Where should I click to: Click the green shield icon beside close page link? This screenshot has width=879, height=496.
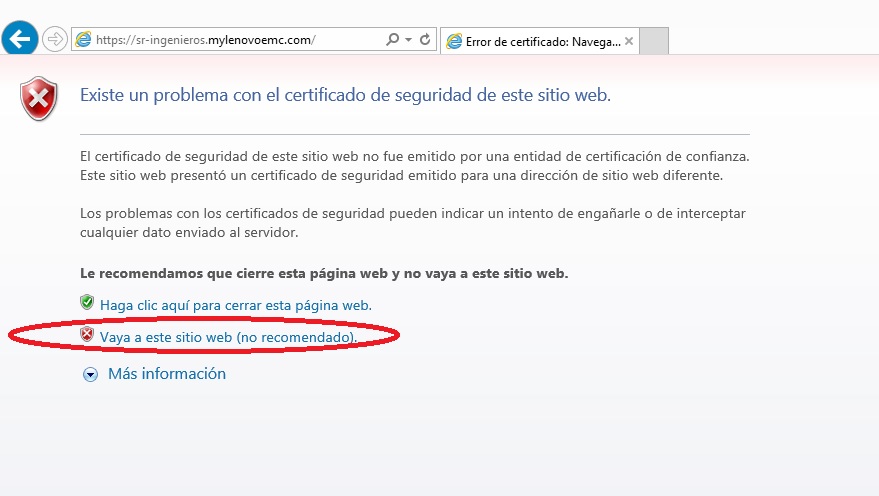pos(87,302)
